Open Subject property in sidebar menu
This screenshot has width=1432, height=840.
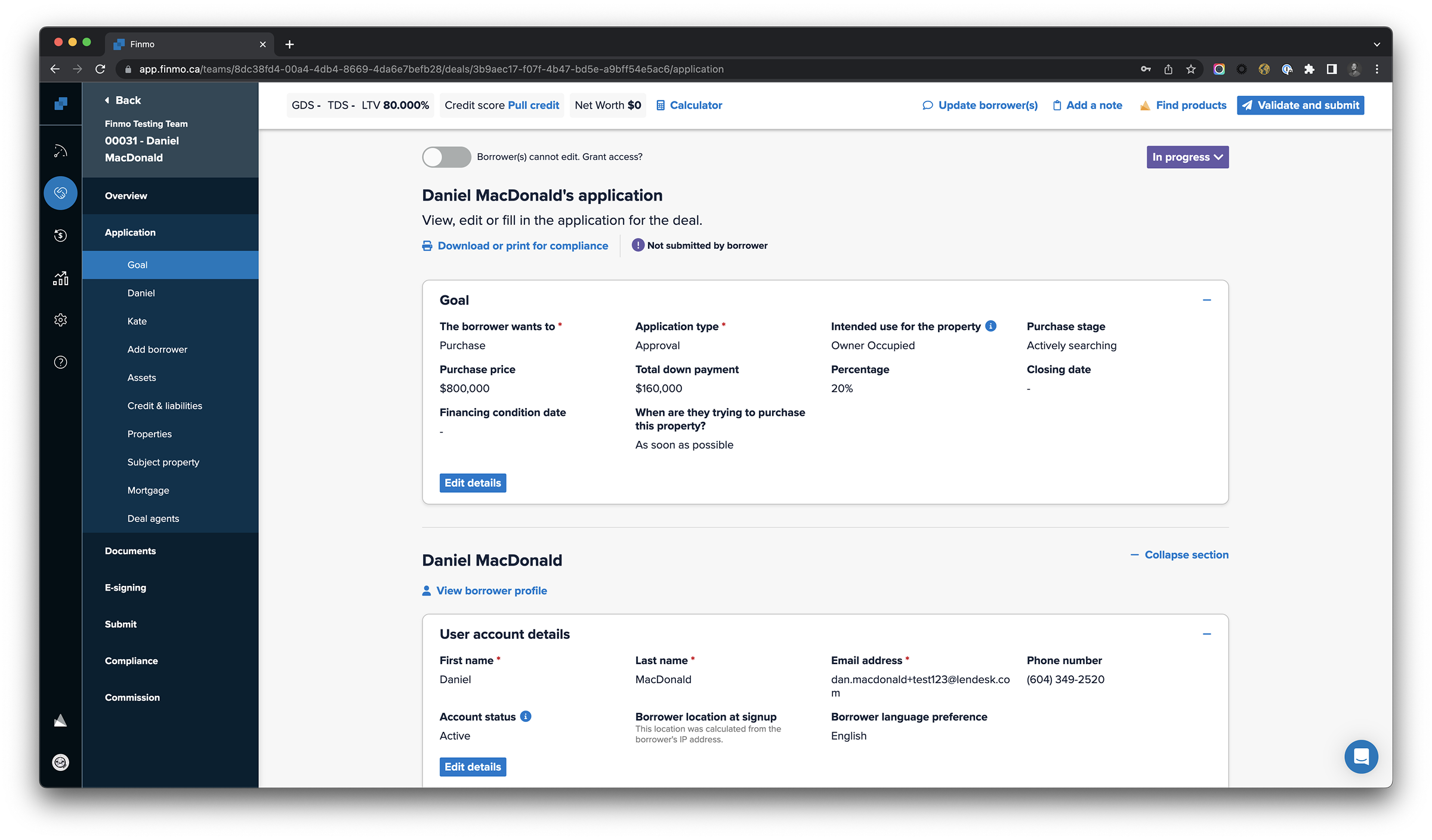(x=163, y=462)
